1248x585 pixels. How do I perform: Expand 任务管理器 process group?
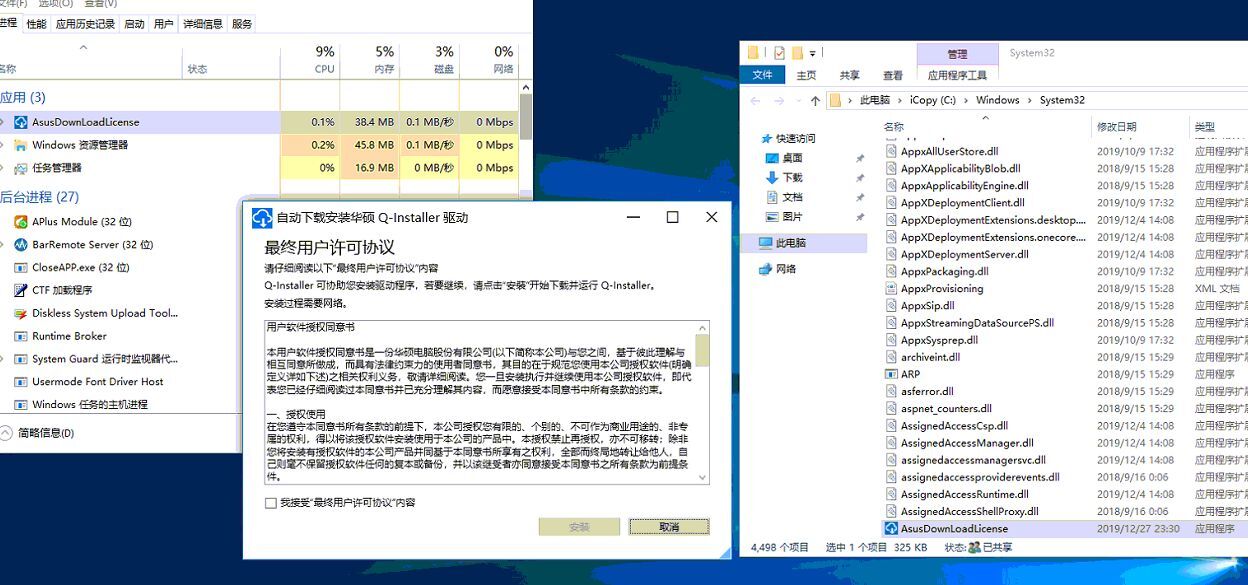coord(3,168)
